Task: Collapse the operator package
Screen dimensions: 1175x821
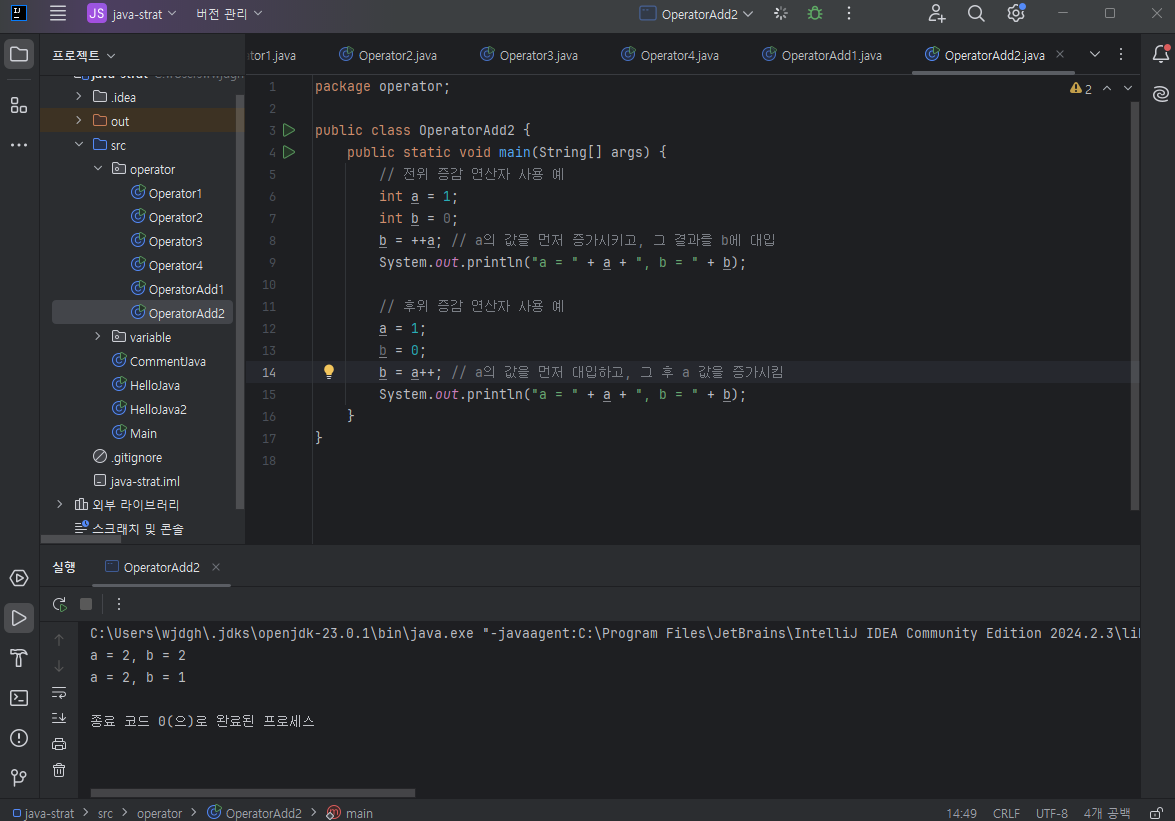Action: pyautogui.click(x=98, y=169)
